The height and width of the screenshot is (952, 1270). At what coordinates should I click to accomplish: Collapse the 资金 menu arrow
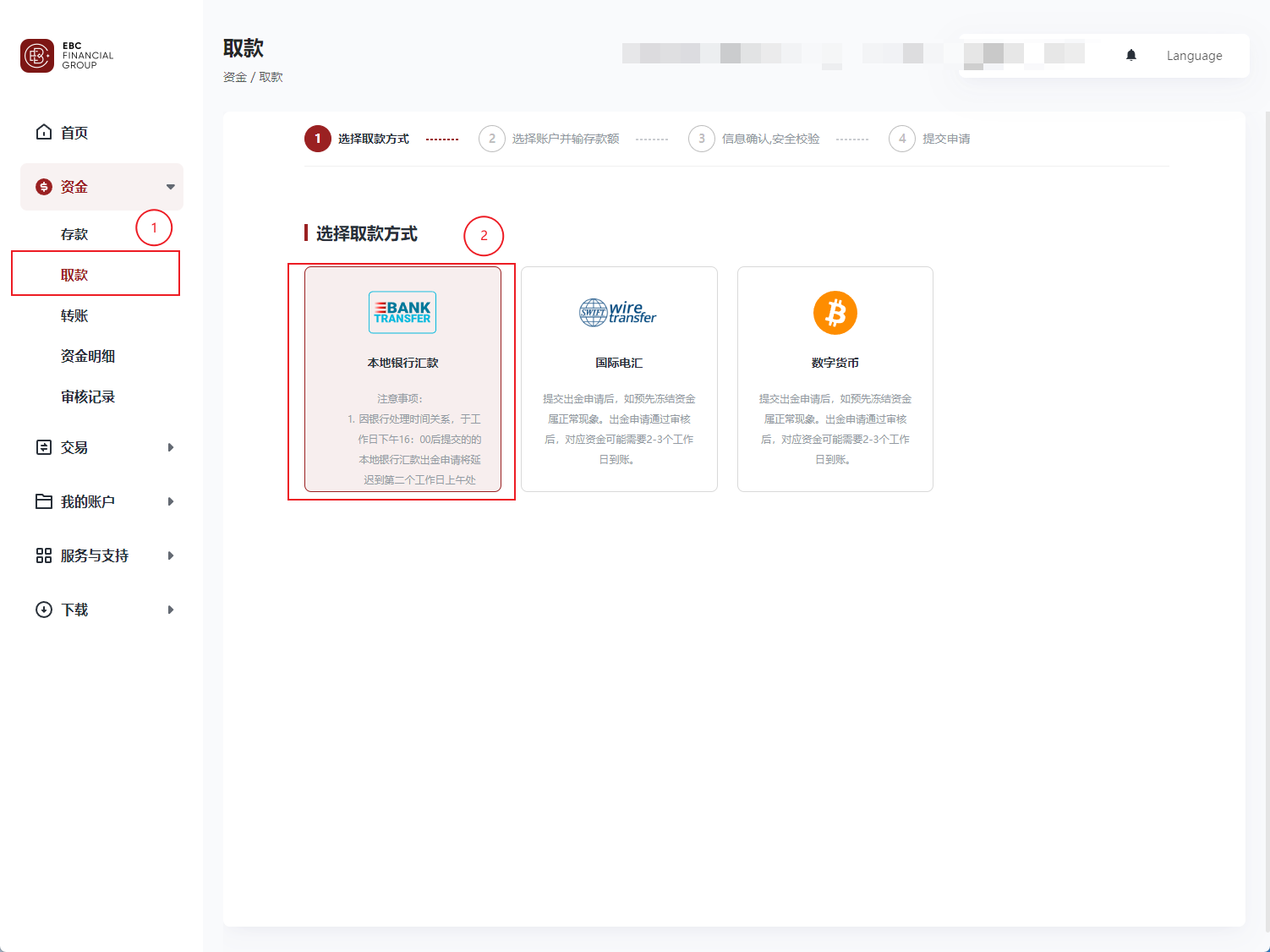pos(171,187)
